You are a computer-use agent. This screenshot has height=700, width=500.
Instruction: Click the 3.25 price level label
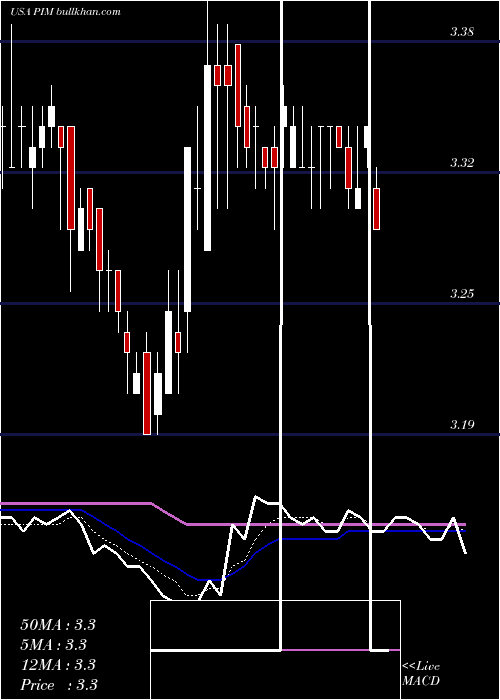point(462,294)
